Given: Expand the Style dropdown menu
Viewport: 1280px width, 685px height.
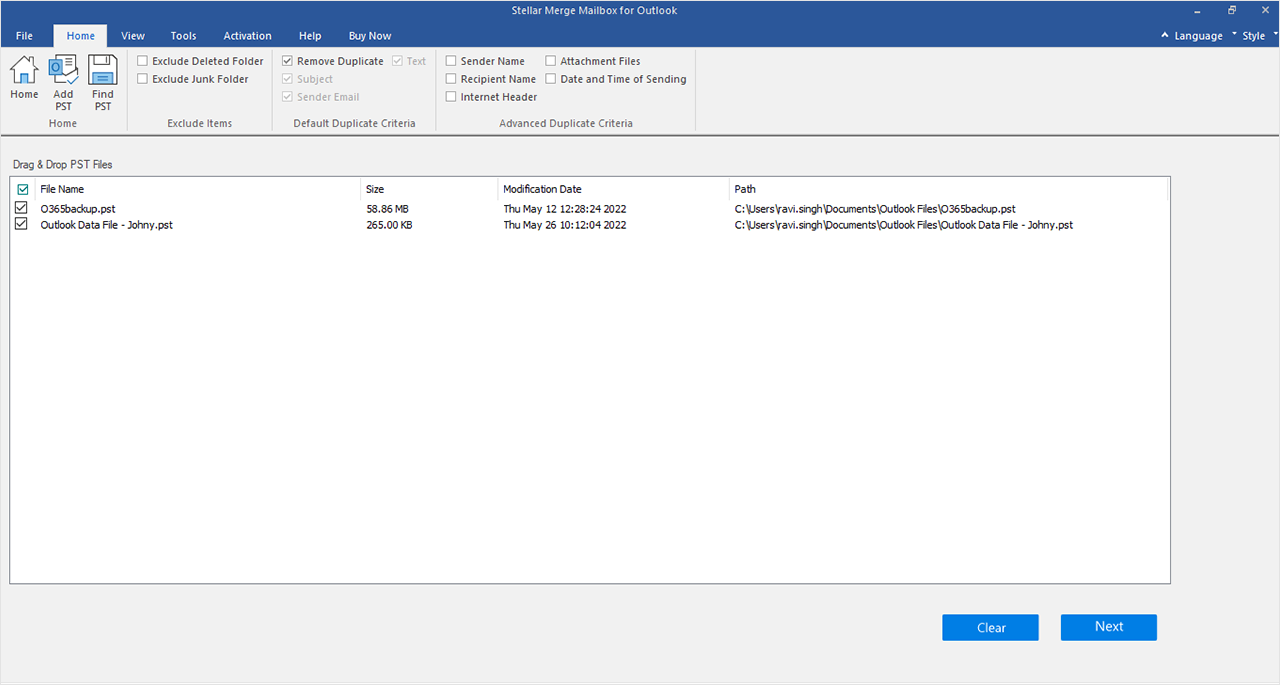Looking at the screenshot, I should click(1253, 36).
